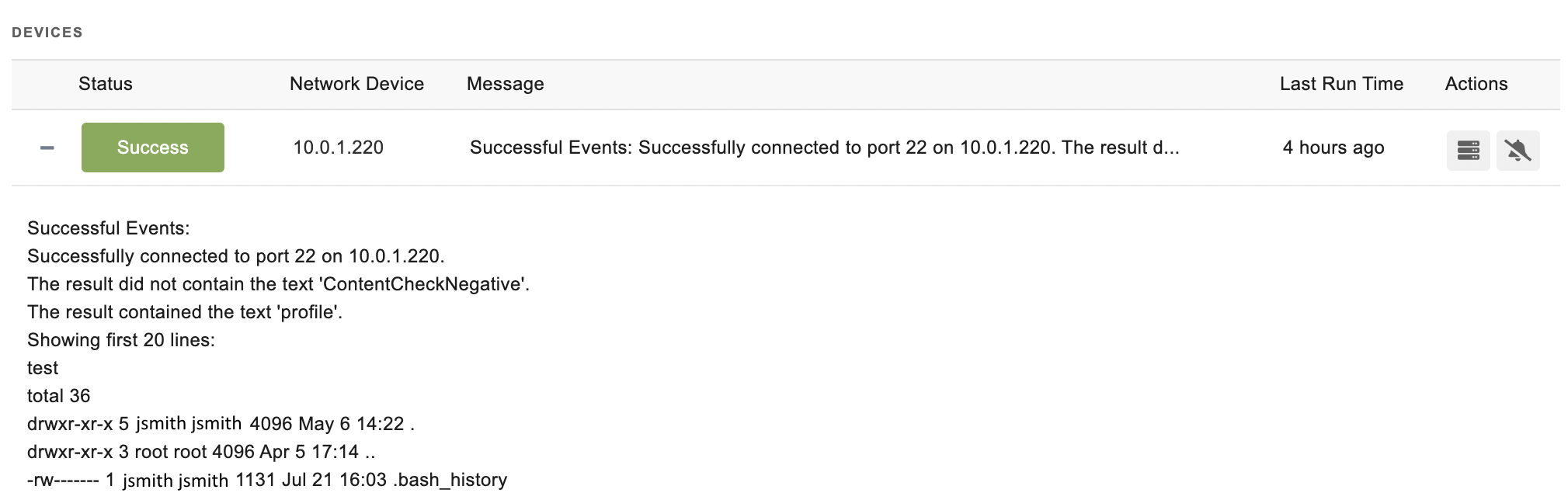Click the '4 hours ago' run time

pos(1333,148)
